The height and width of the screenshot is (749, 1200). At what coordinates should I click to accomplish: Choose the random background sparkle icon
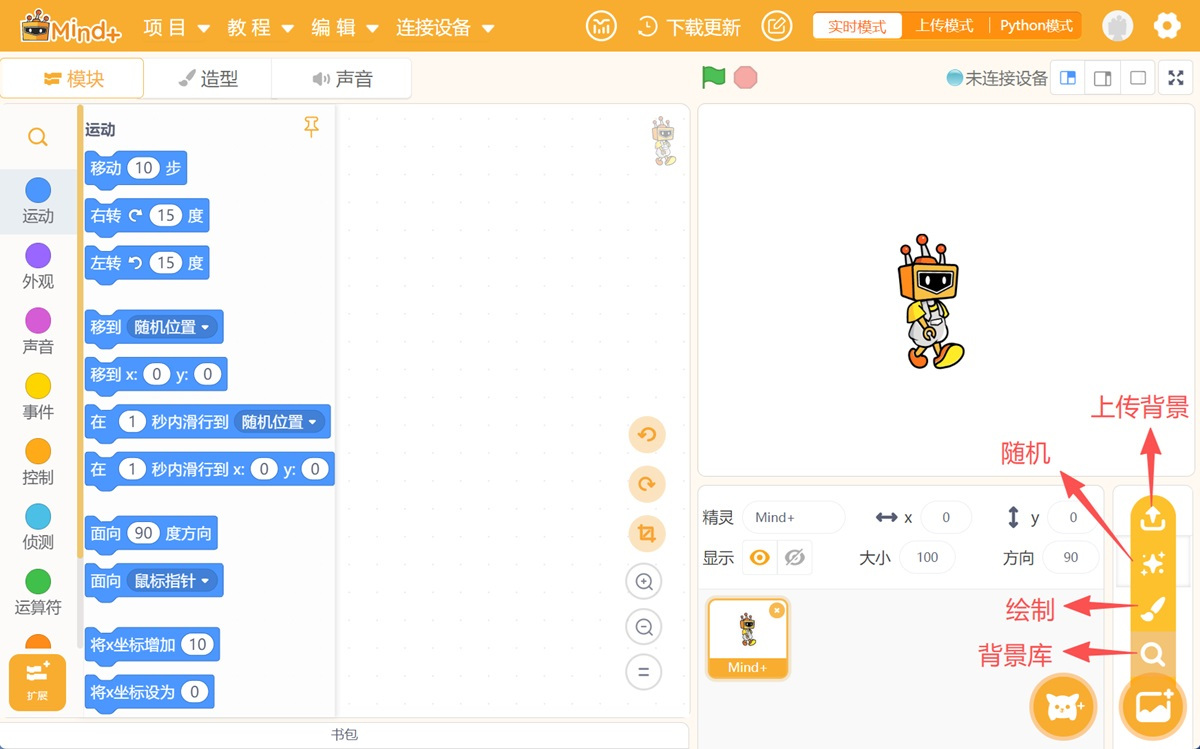pyautogui.click(x=1152, y=563)
